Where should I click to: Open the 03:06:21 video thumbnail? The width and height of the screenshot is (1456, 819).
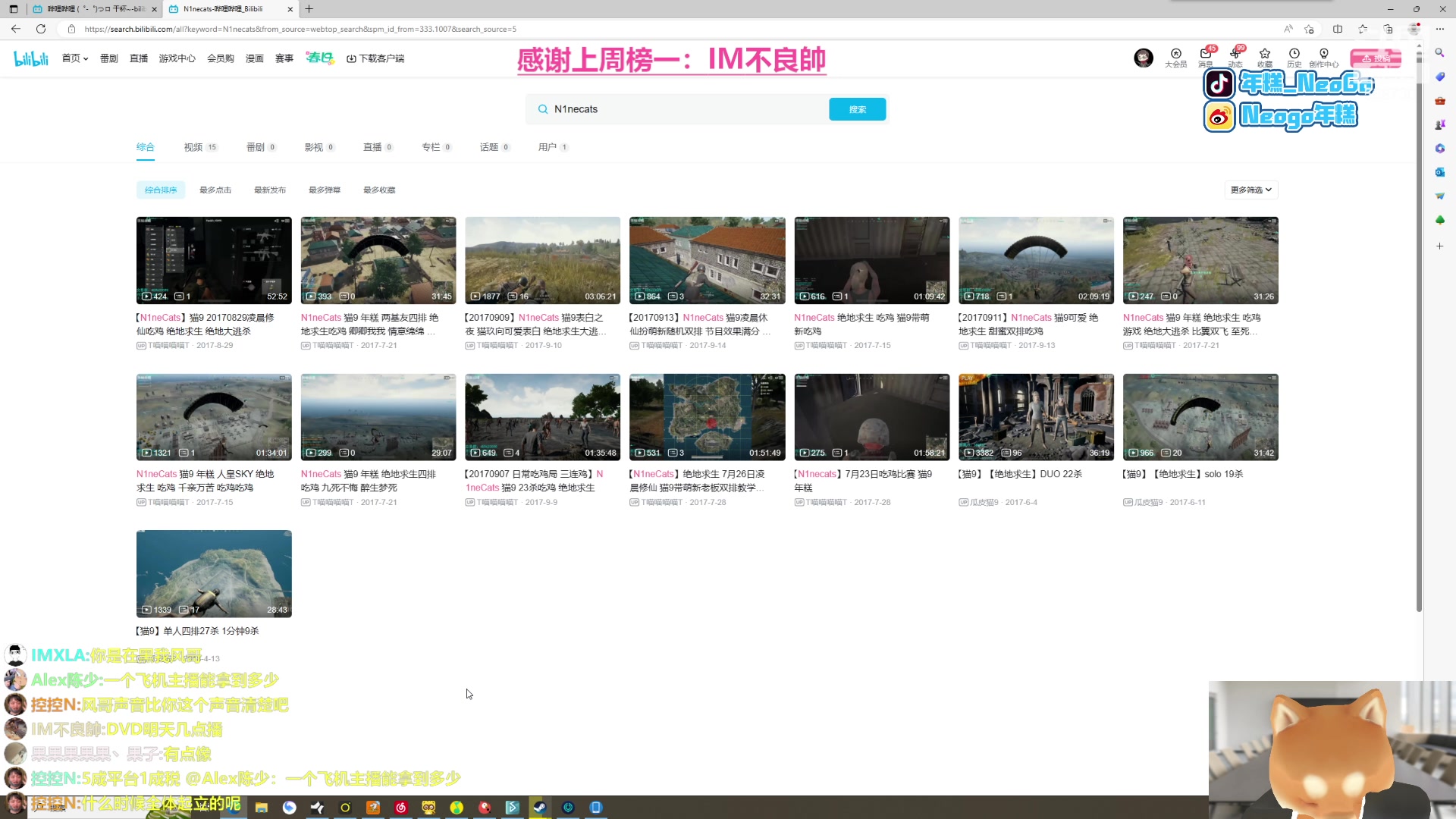(542, 260)
